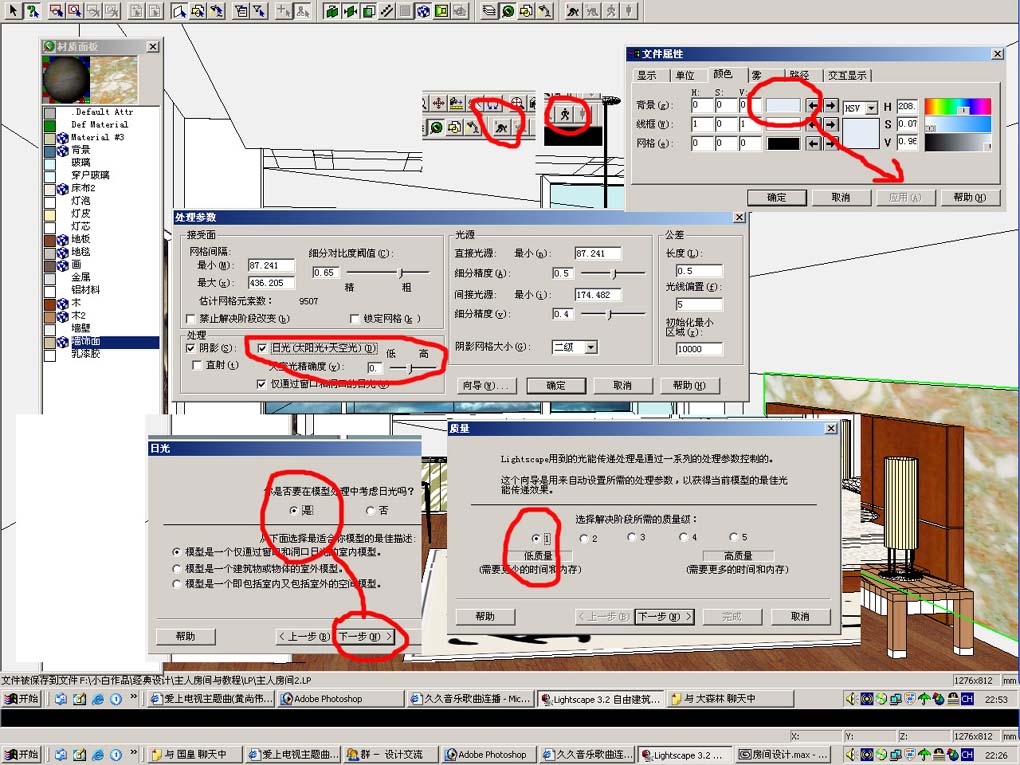This screenshot has width=1020, height=765.
Task: Click the 背景 light blue color swatch
Action: (783, 105)
